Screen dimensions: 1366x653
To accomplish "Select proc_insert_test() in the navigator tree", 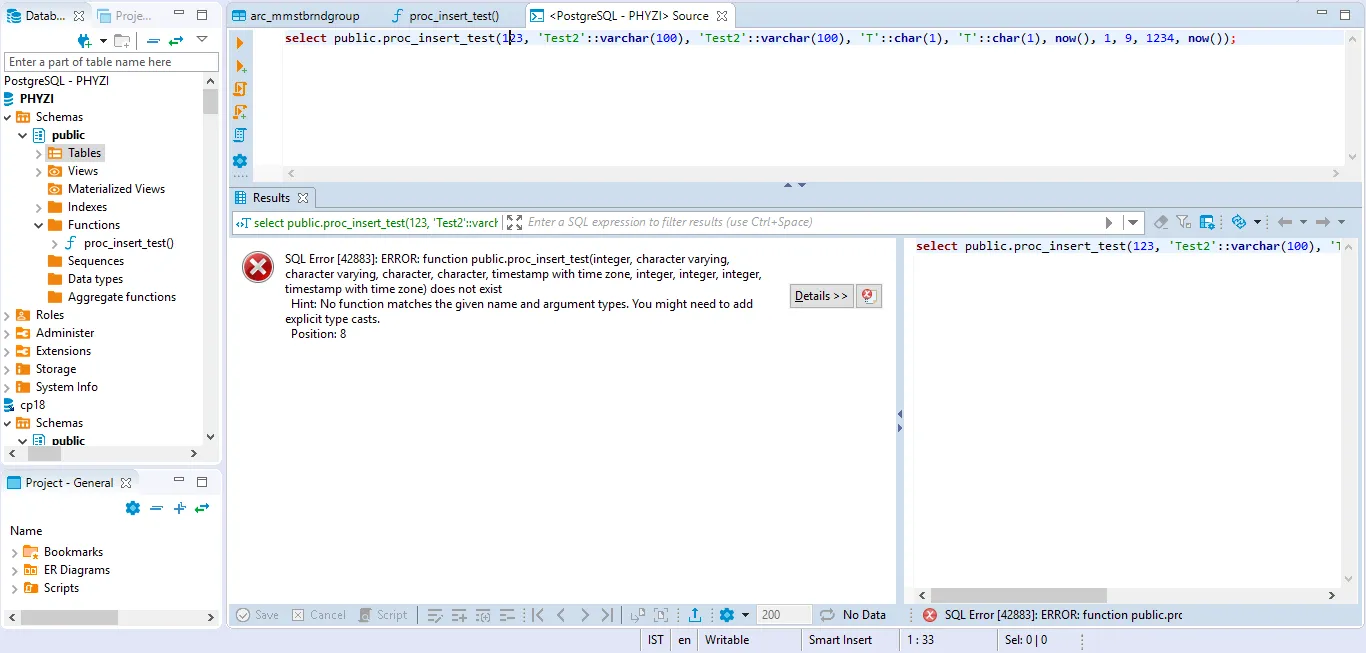I will 128,243.
